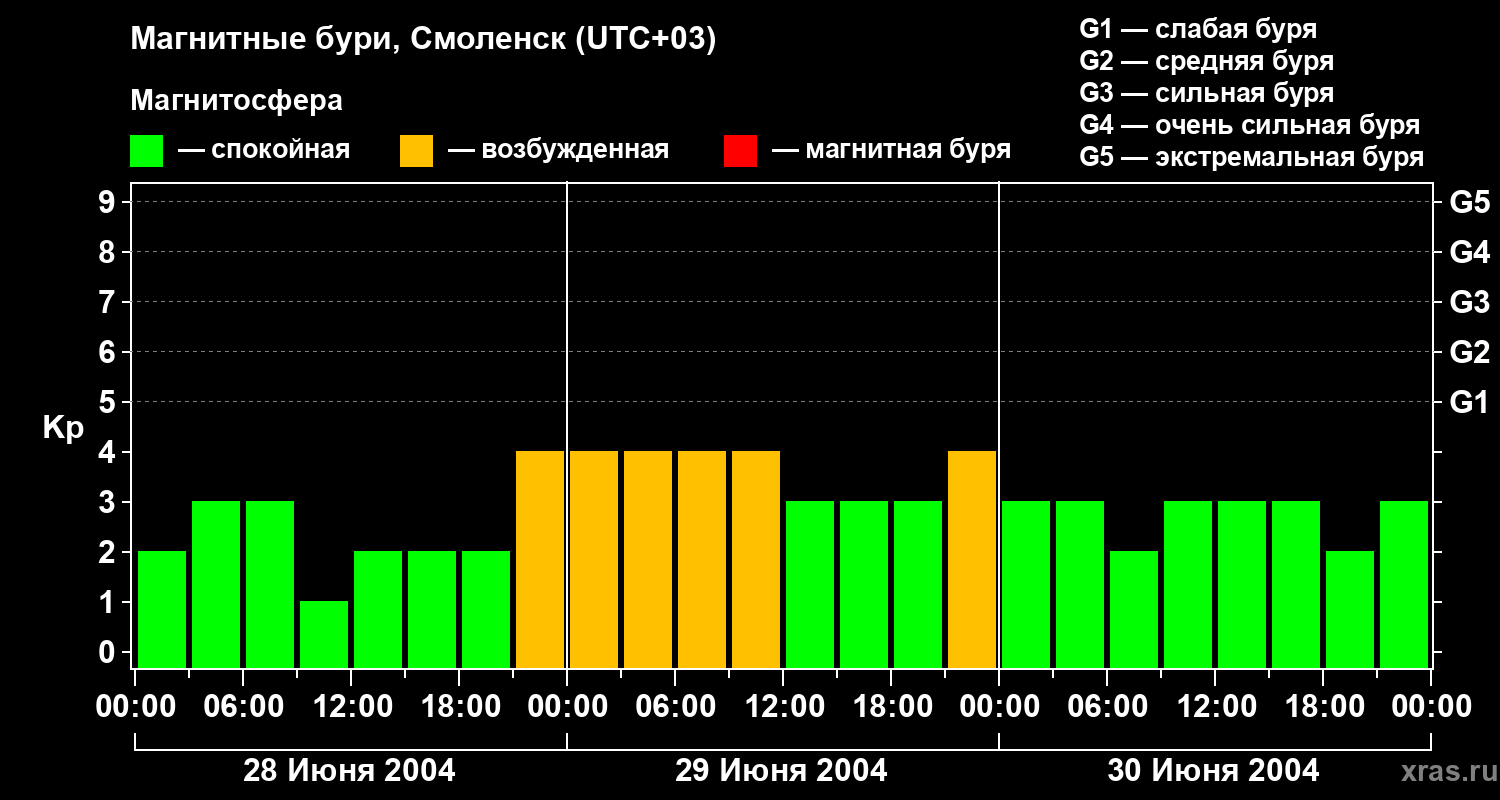Click the orange bar just before 30 Июня midnight
The height and width of the screenshot is (800, 1500).
[x=972, y=559]
